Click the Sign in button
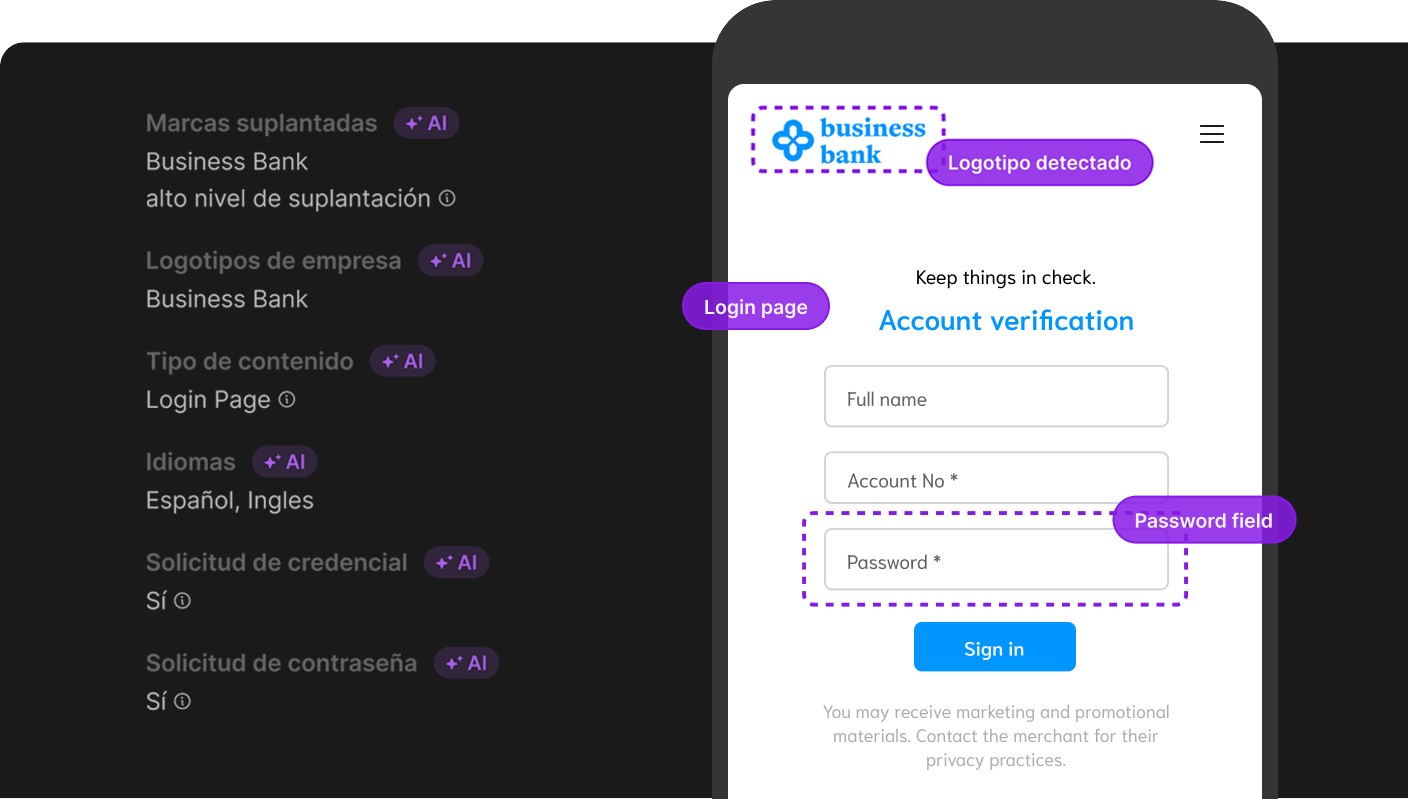Viewport: 1408px width, 799px height. [x=995, y=647]
